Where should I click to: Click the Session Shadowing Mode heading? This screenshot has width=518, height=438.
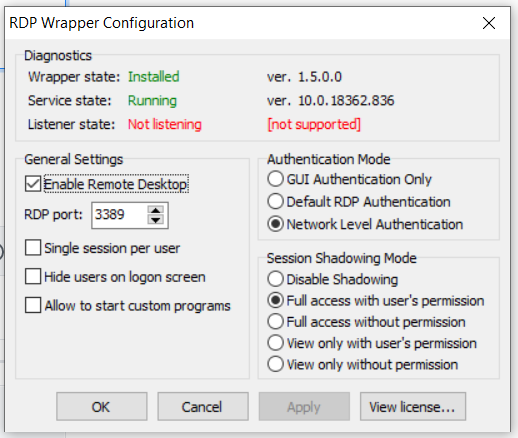342,258
